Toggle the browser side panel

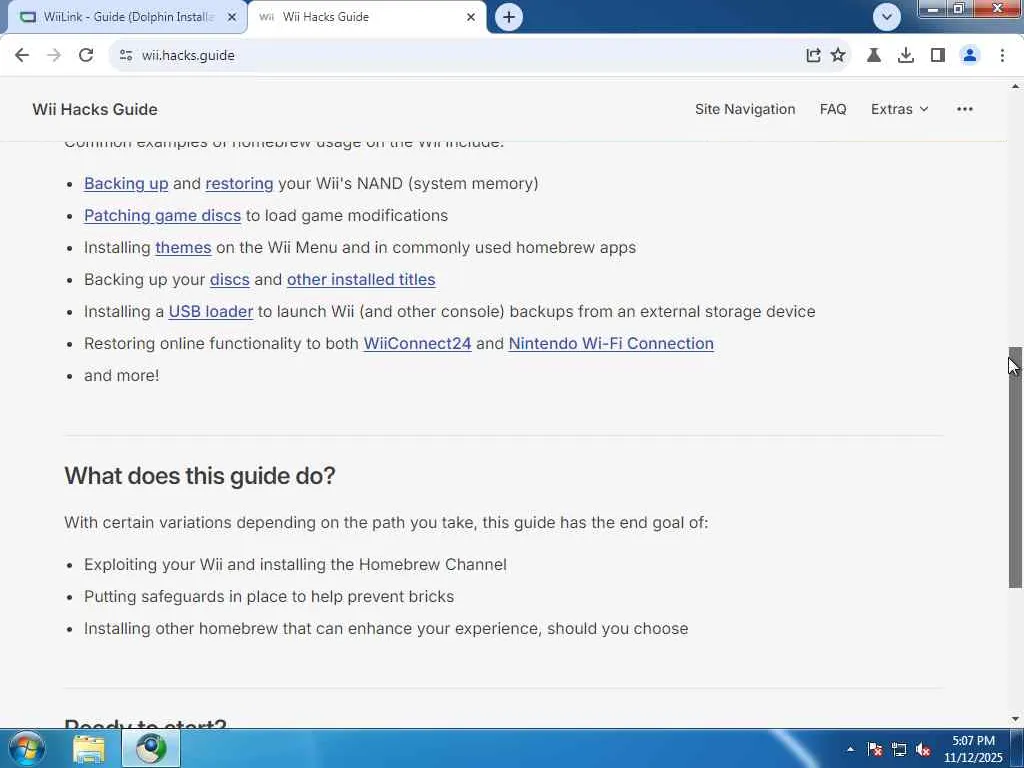click(x=938, y=56)
